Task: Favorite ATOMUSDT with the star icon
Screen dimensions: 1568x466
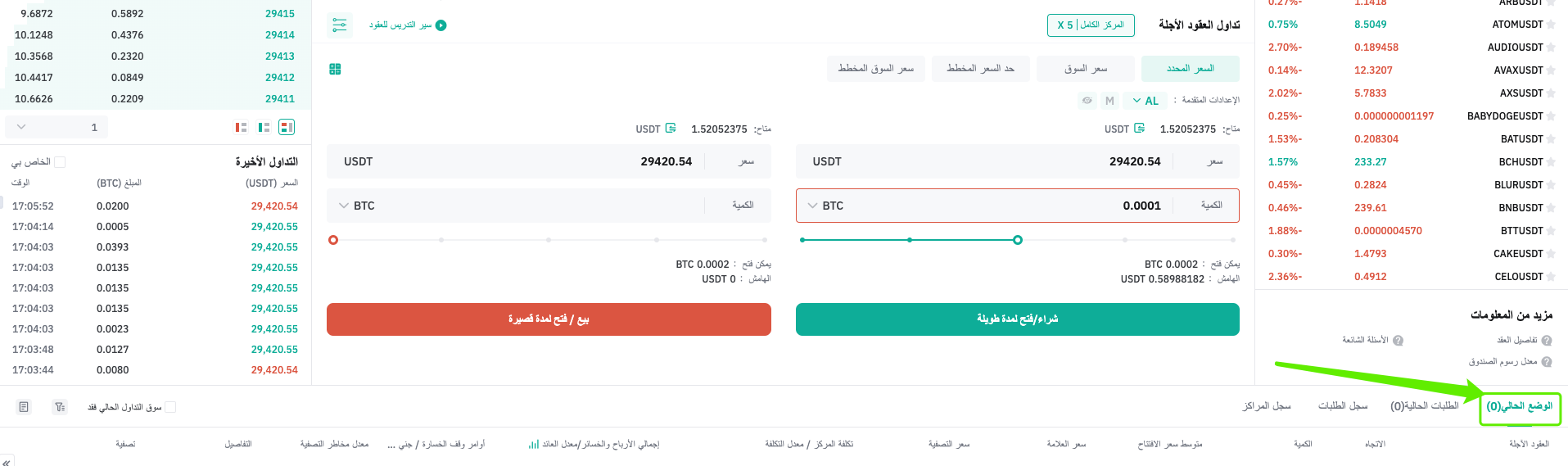Action: (1551, 25)
